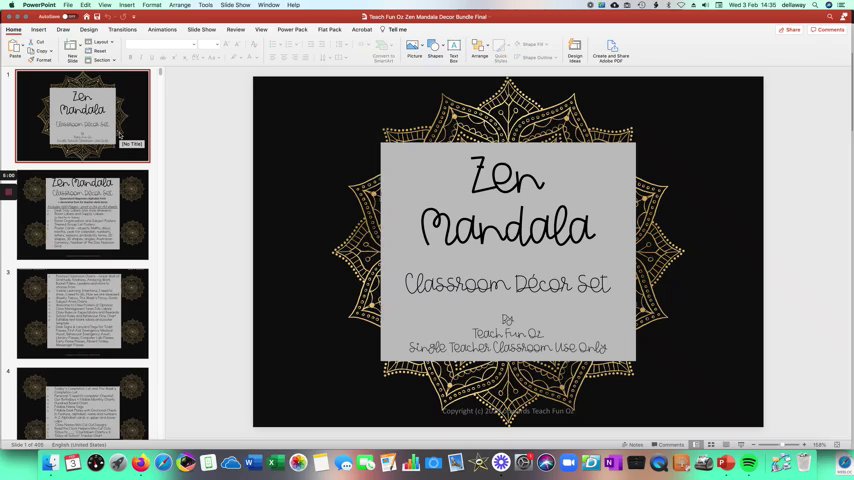Screen dimensions: 854x480
Task: Open the Shape Fill dropdown
Action: pyautogui.click(x=546, y=44)
